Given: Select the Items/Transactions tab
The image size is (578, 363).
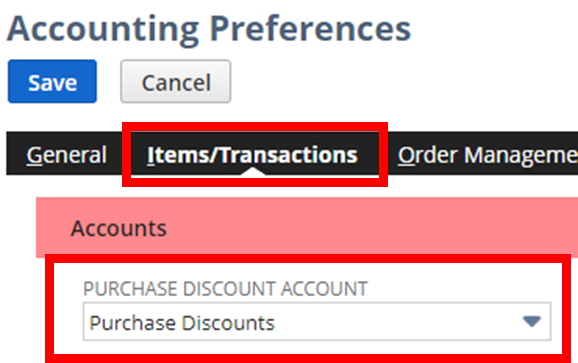Looking at the screenshot, I should pos(253,155).
